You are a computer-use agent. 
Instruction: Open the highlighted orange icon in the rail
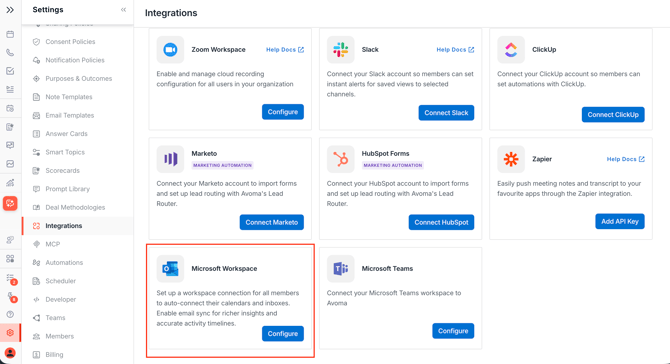click(x=10, y=203)
